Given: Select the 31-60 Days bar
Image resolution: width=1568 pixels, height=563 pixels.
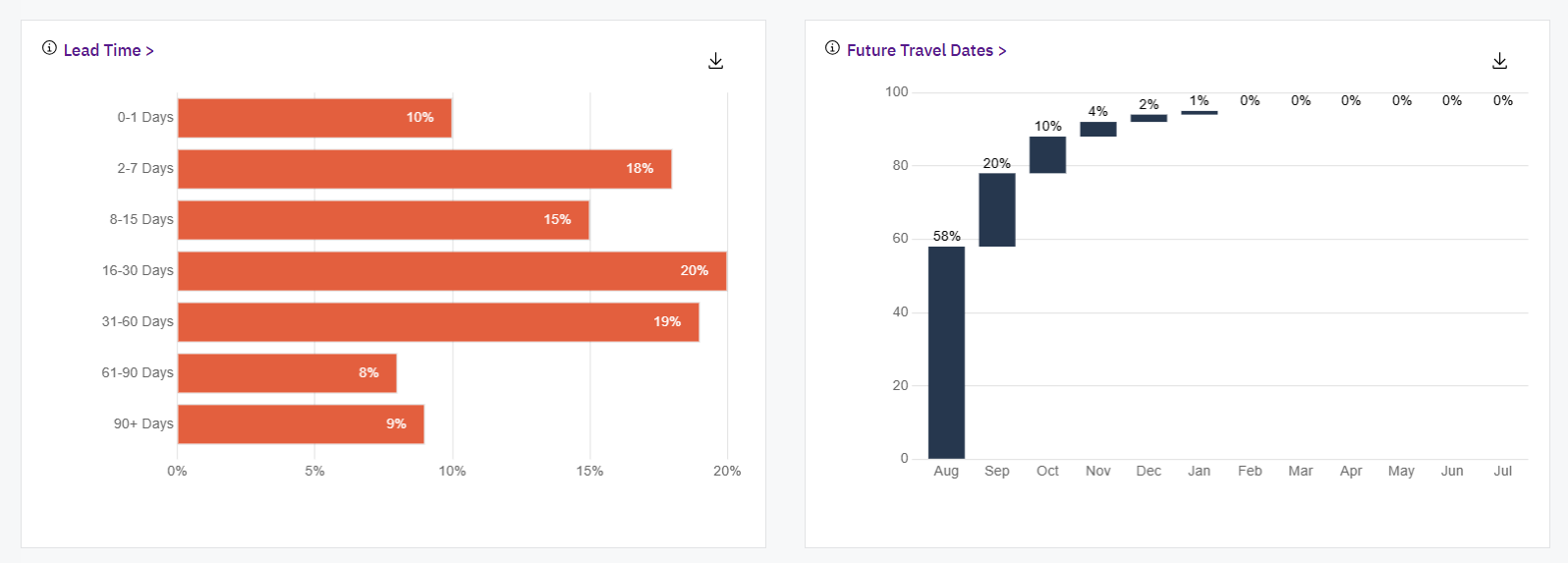Looking at the screenshot, I should pos(438,322).
